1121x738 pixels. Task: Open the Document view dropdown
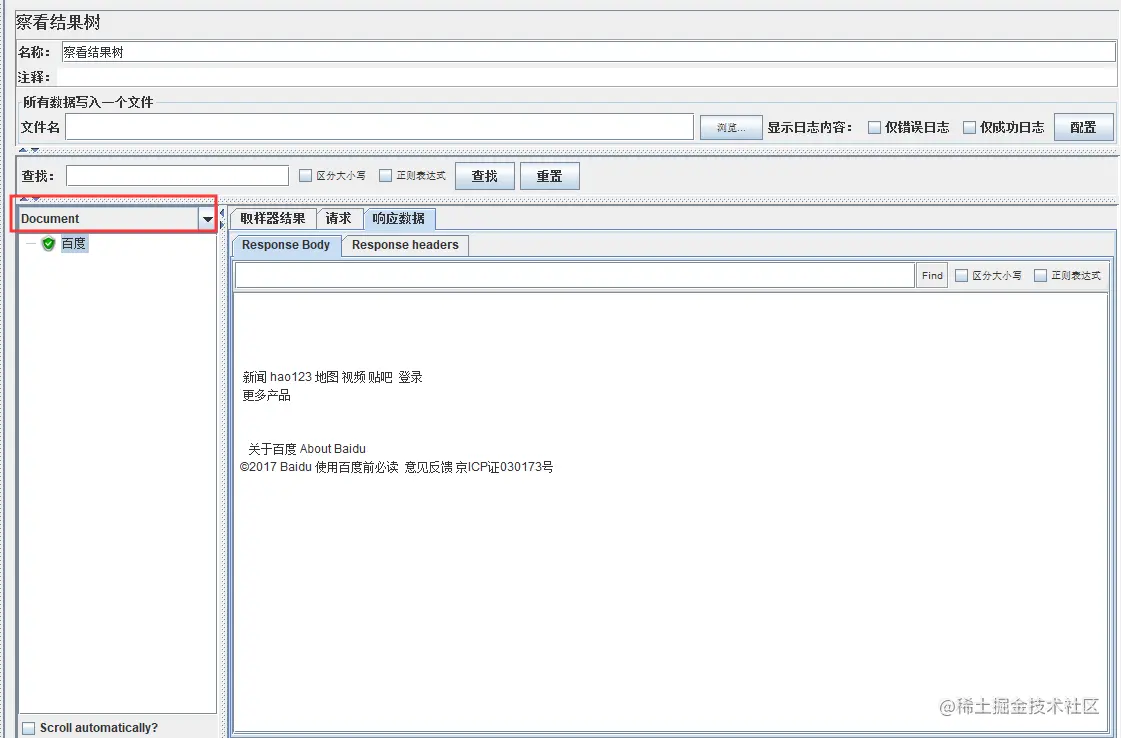207,218
